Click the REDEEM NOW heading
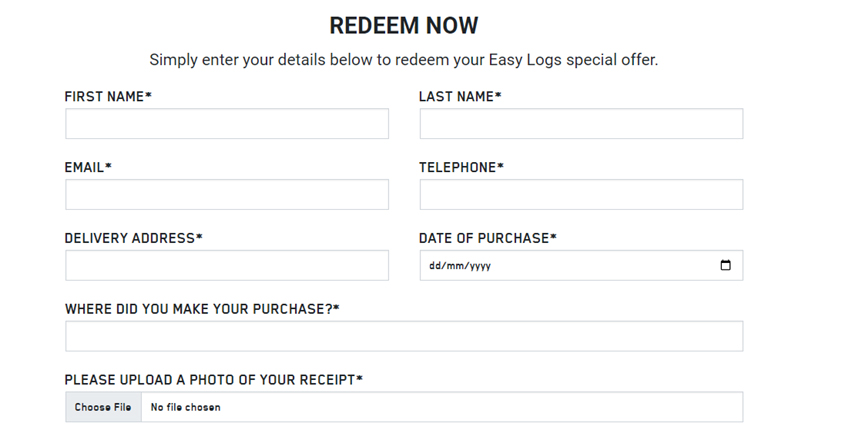Image resolution: width=842 pixels, height=438 pixels. pyautogui.click(x=404, y=25)
